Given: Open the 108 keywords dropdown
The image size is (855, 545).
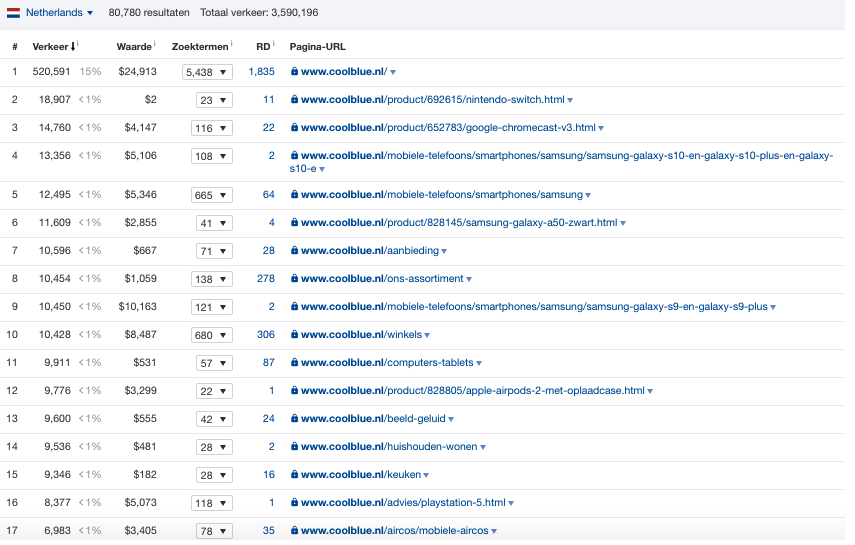Looking at the screenshot, I should pyautogui.click(x=212, y=156).
